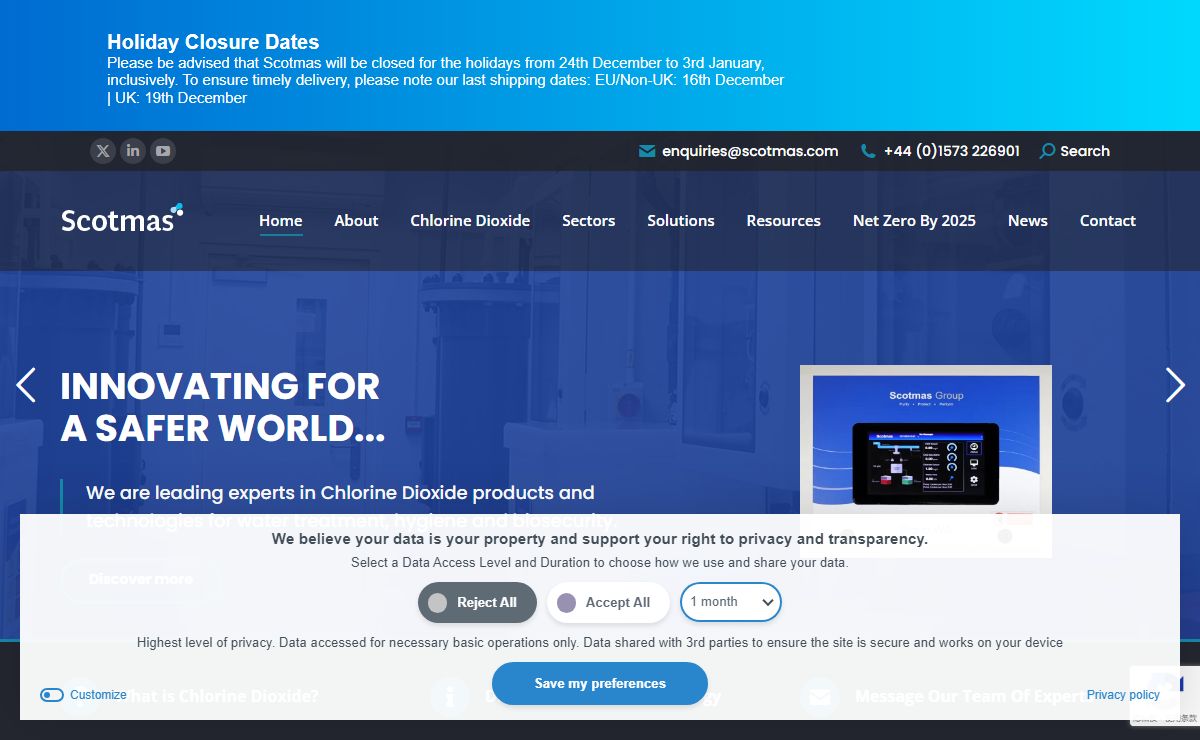Click Save my preferences button

point(600,683)
